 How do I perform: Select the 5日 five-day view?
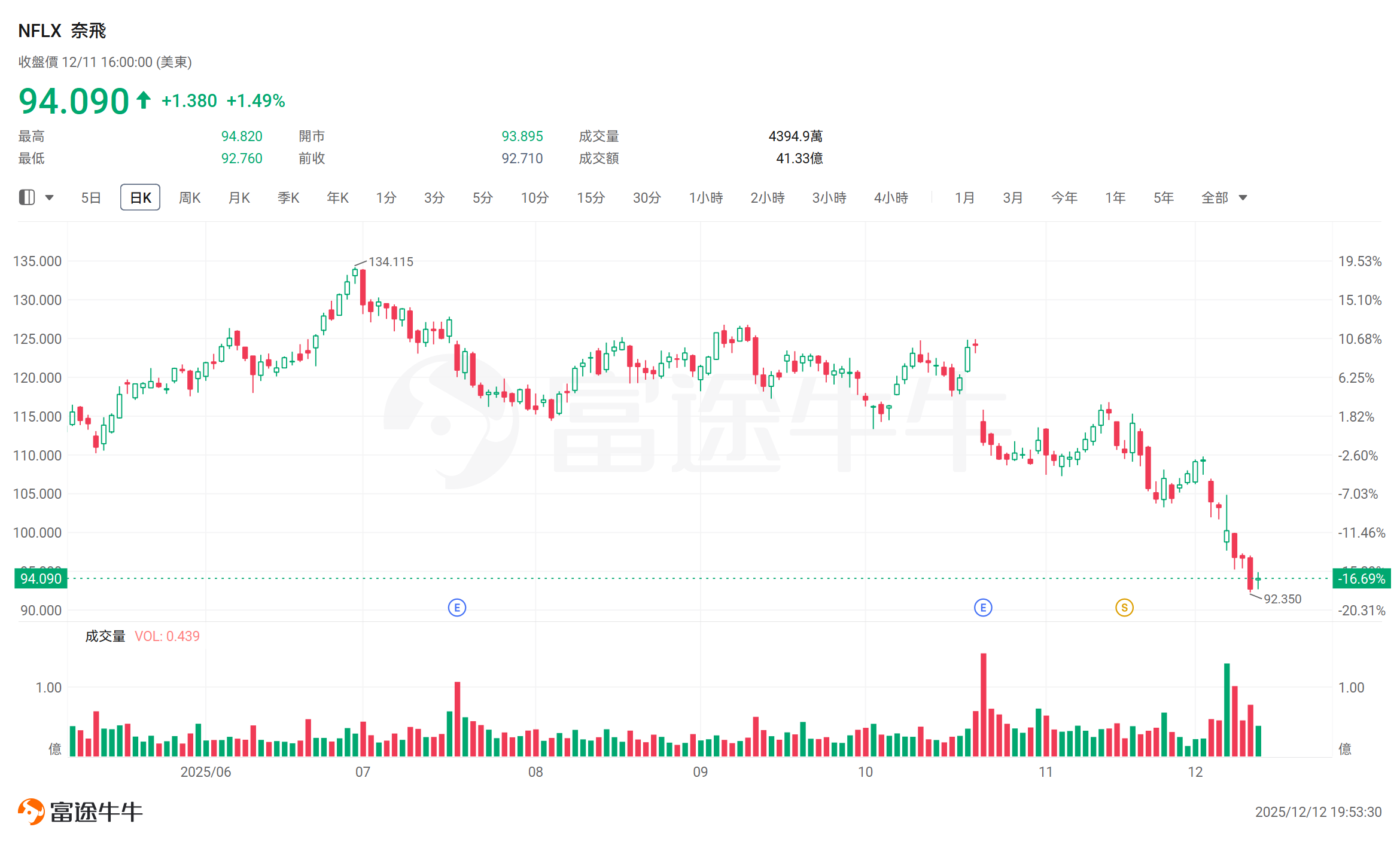[91, 197]
